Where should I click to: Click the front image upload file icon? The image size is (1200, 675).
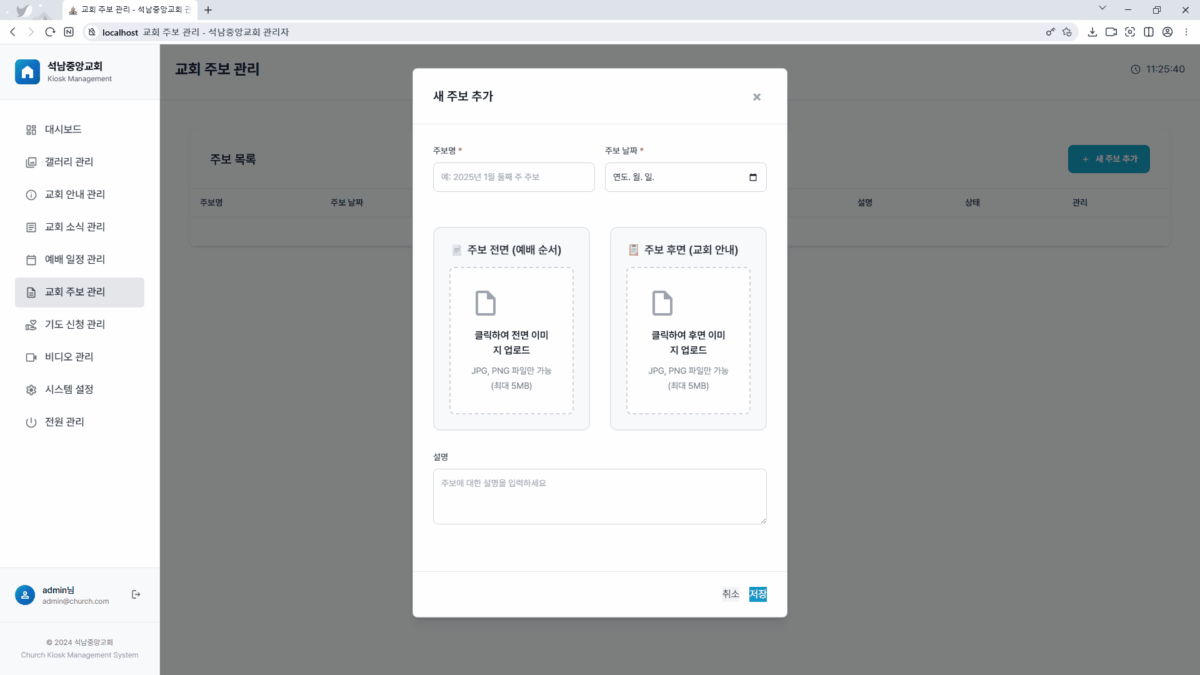tap(485, 303)
